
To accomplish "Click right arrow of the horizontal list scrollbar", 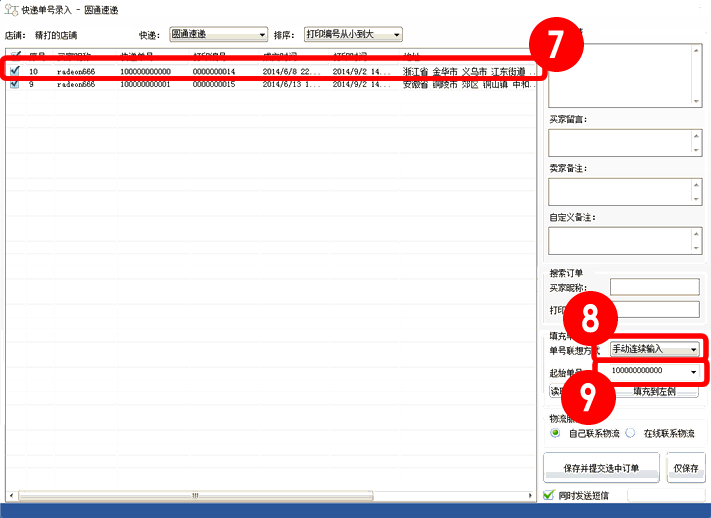I will [x=530, y=496].
